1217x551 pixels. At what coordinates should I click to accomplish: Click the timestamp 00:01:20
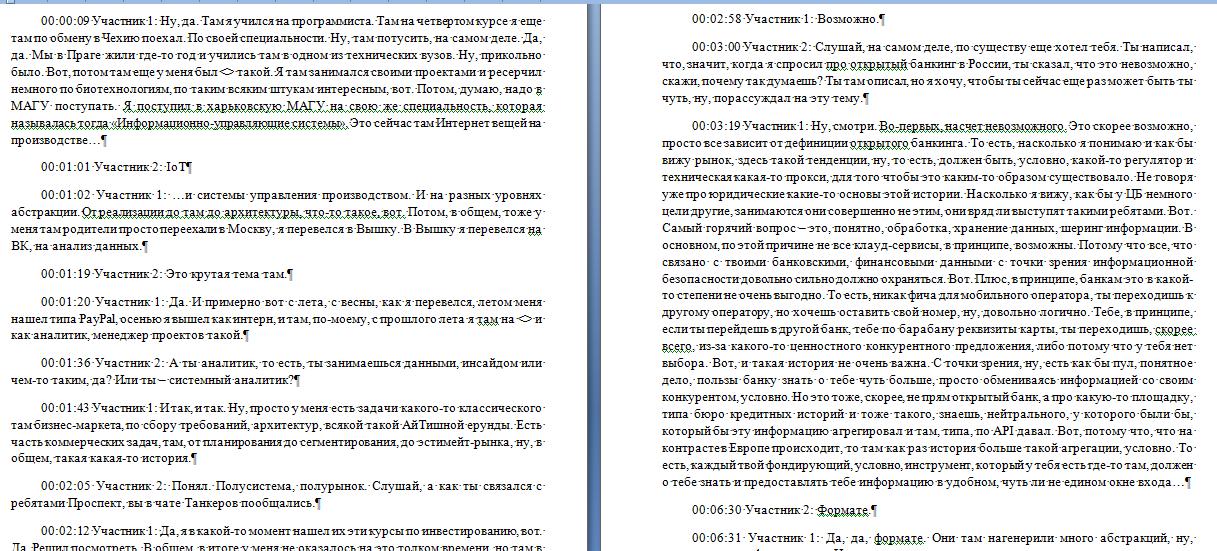pos(66,301)
